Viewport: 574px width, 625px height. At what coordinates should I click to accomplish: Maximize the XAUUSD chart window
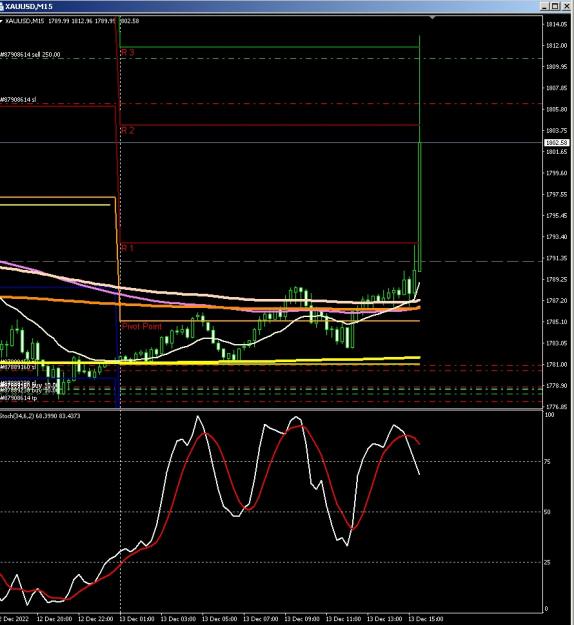[x=554, y=6]
